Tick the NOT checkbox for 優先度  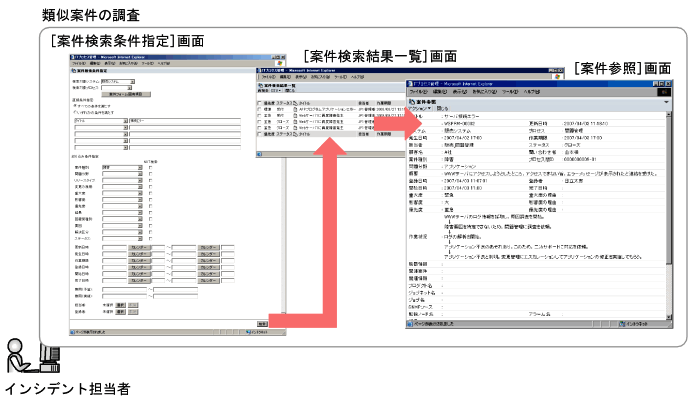pyautogui.click(x=151, y=206)
